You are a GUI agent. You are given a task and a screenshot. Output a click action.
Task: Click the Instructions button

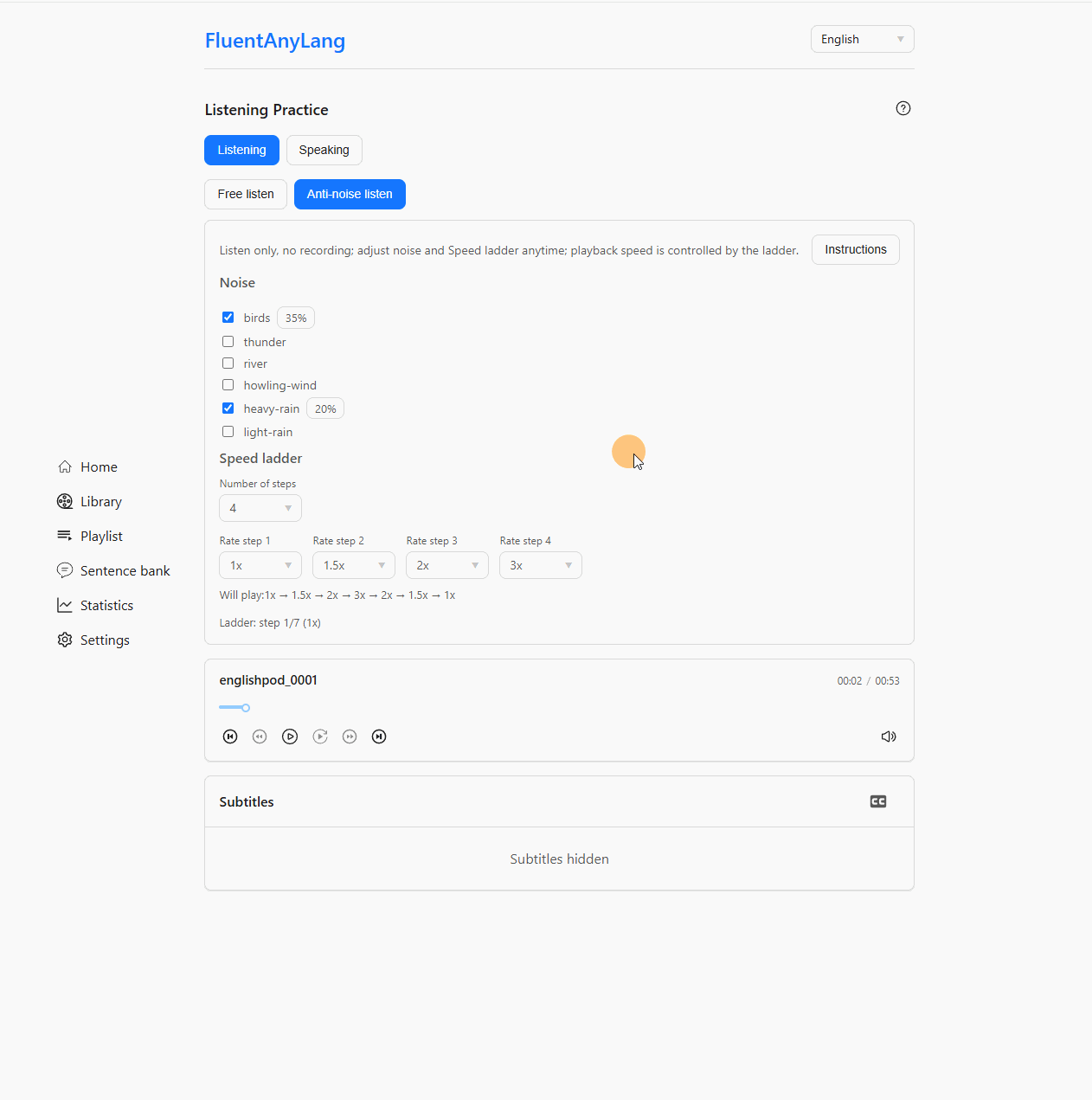coord(856,249)
